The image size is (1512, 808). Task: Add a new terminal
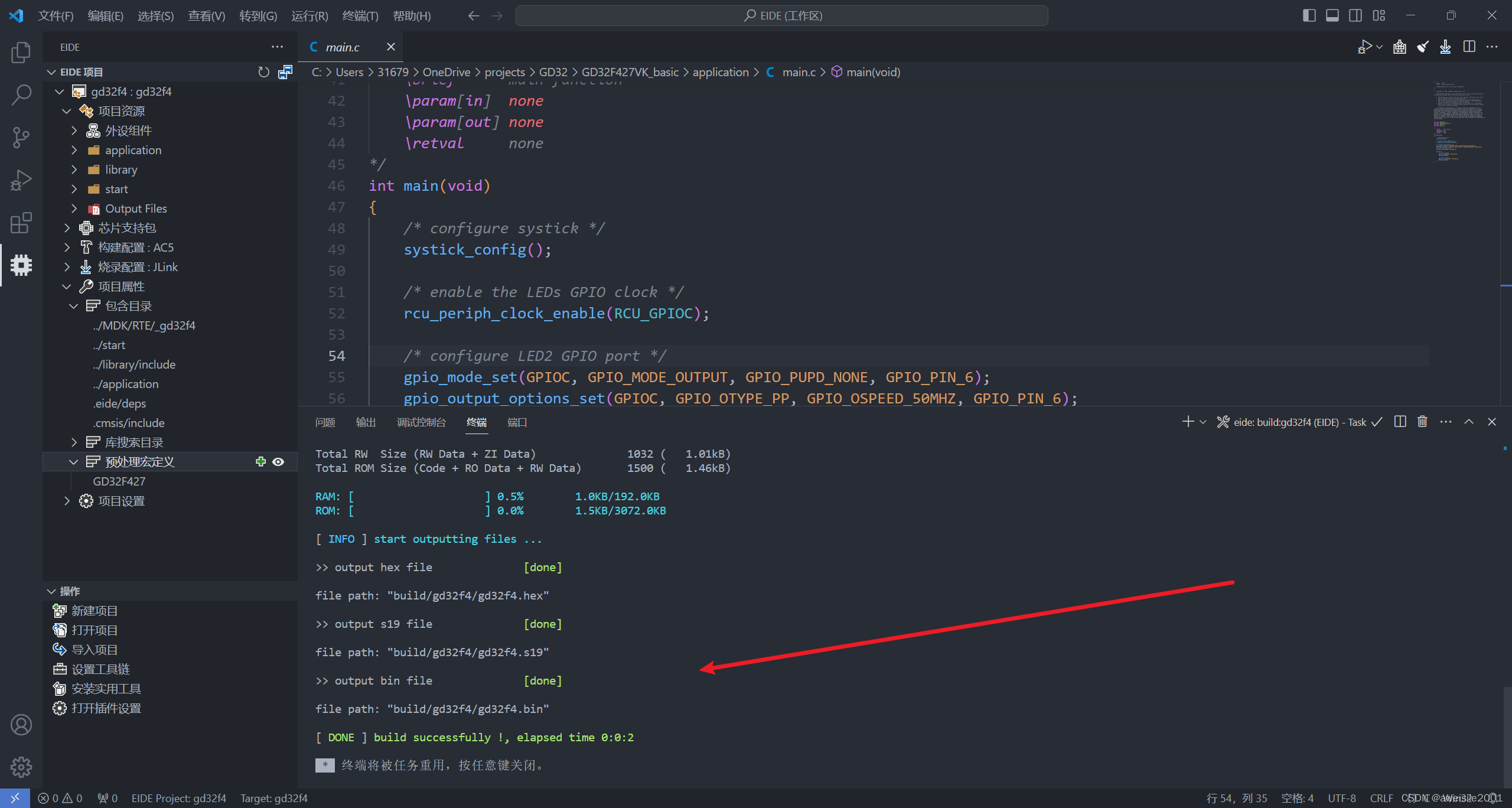(1188, 422)
